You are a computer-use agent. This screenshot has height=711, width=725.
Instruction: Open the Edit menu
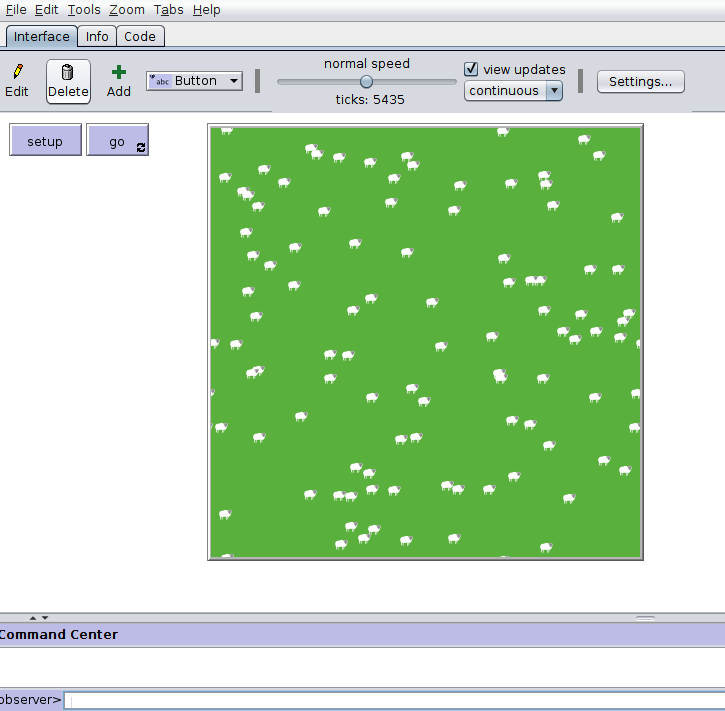(47, 10)
